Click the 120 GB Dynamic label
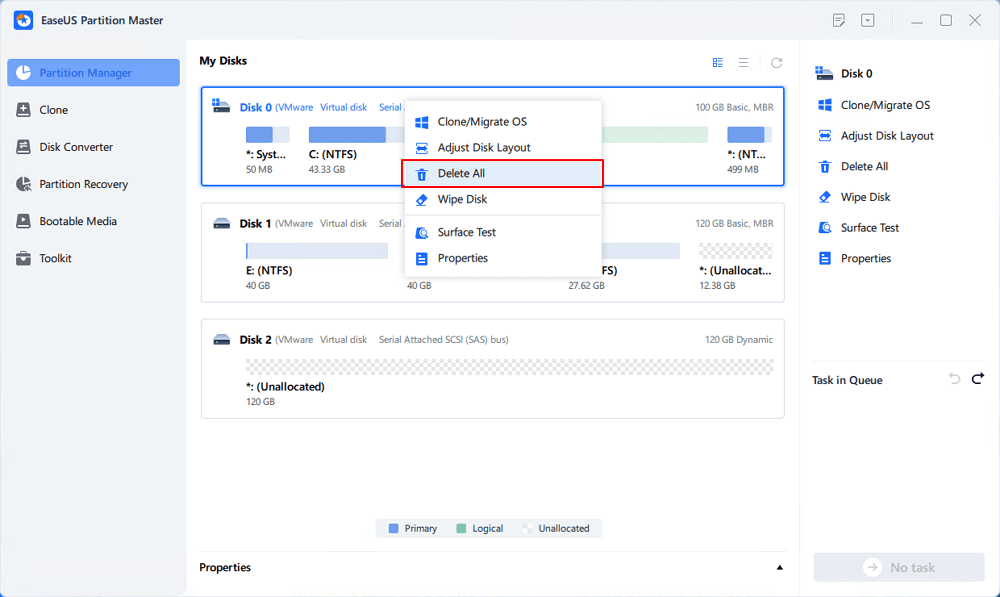Viewport: 1000px width, 597px height. coord(739,339)
